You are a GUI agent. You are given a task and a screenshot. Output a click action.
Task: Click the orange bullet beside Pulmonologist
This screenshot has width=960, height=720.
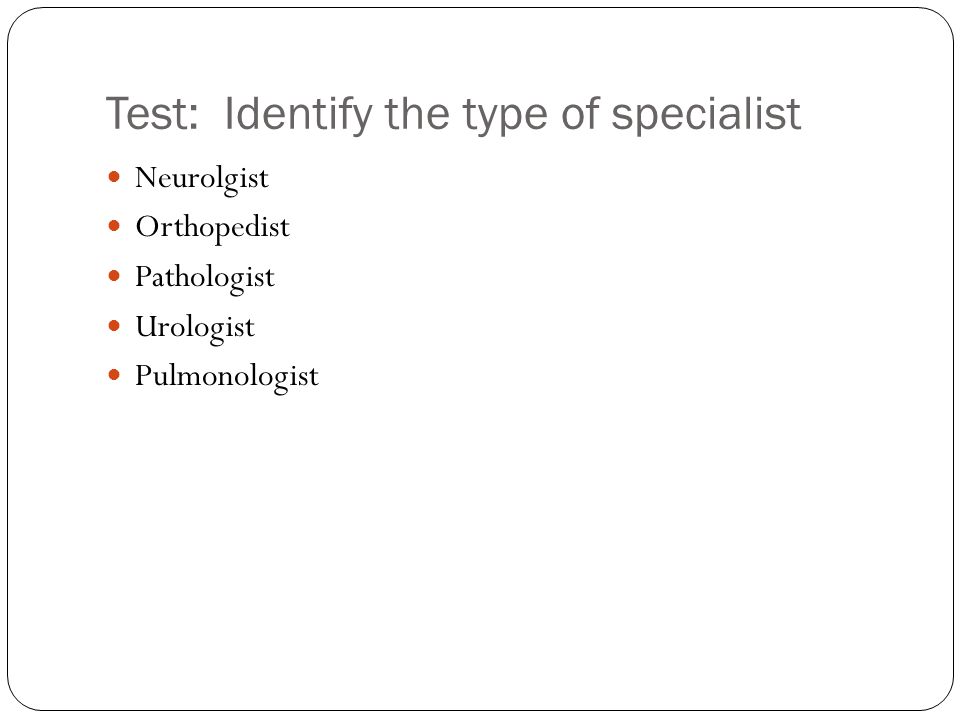pos(114,375)
